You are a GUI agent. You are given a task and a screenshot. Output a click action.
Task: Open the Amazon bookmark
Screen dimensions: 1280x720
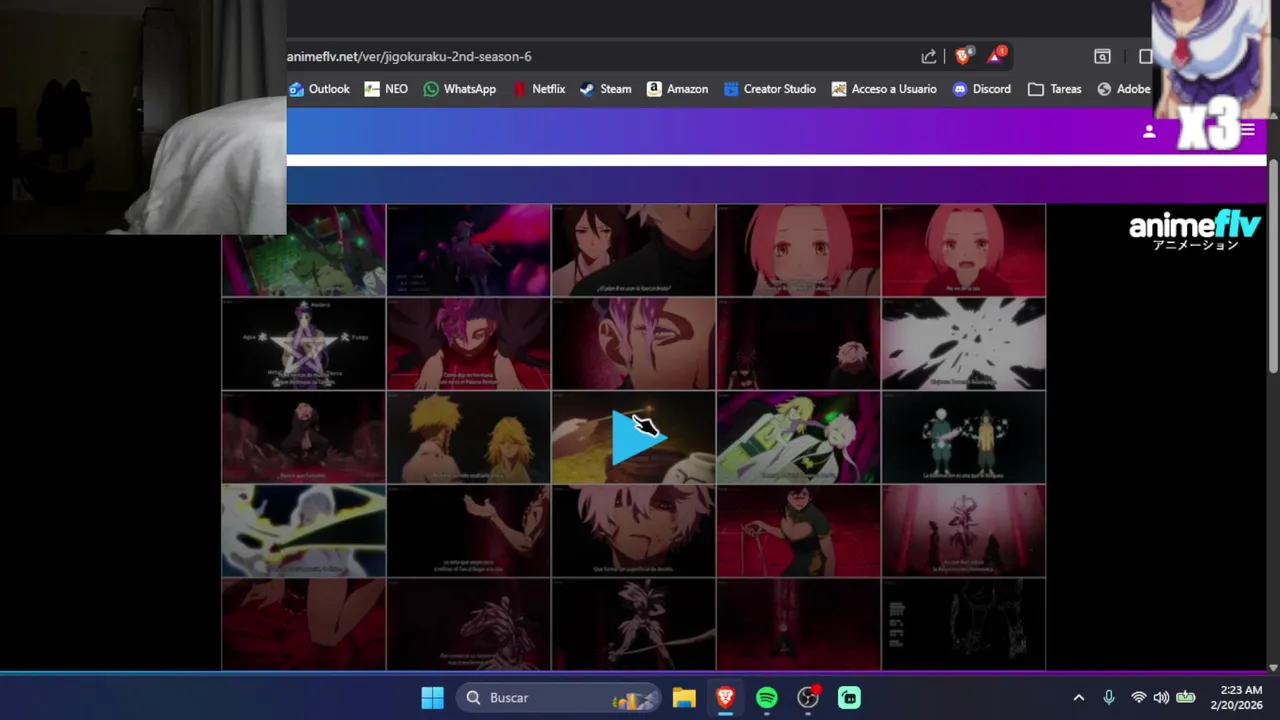[677, 89]
